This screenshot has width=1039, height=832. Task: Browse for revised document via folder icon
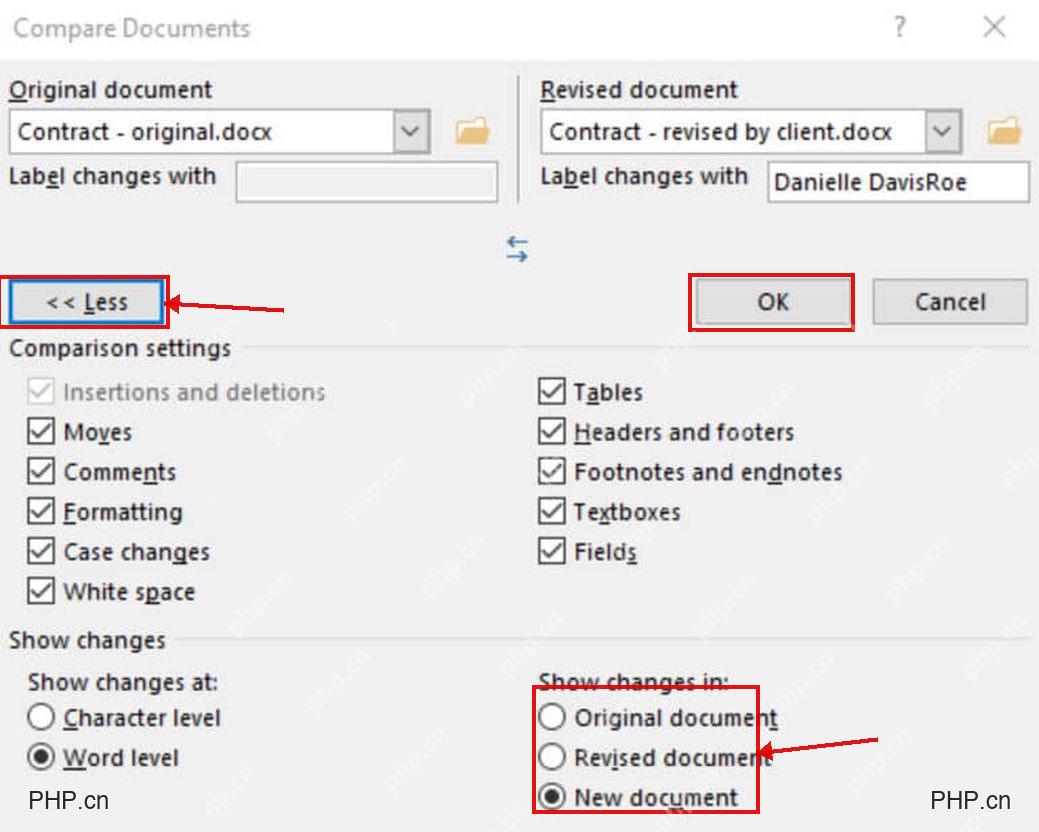[x=1004, y=131]
